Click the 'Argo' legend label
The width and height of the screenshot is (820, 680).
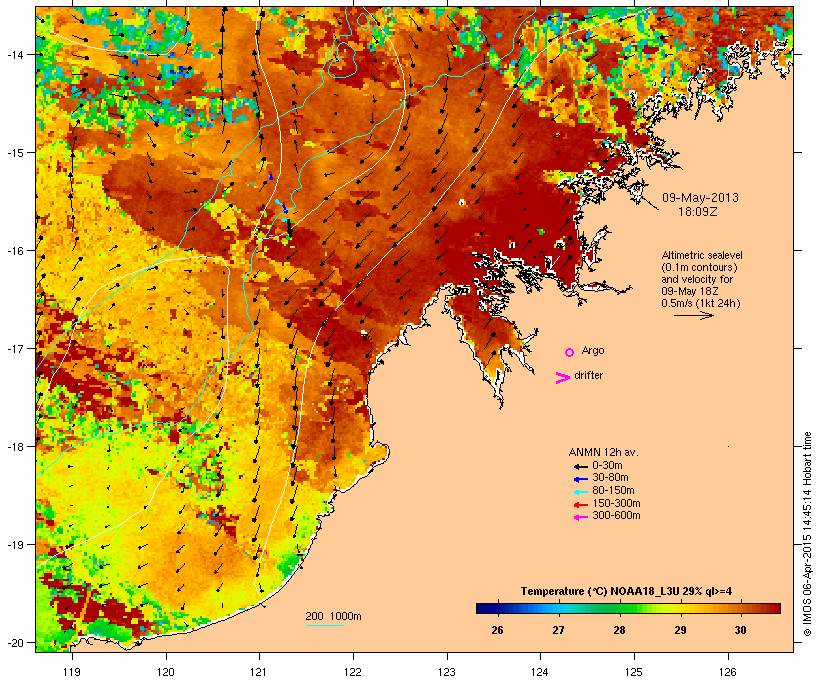coord(593,350)
